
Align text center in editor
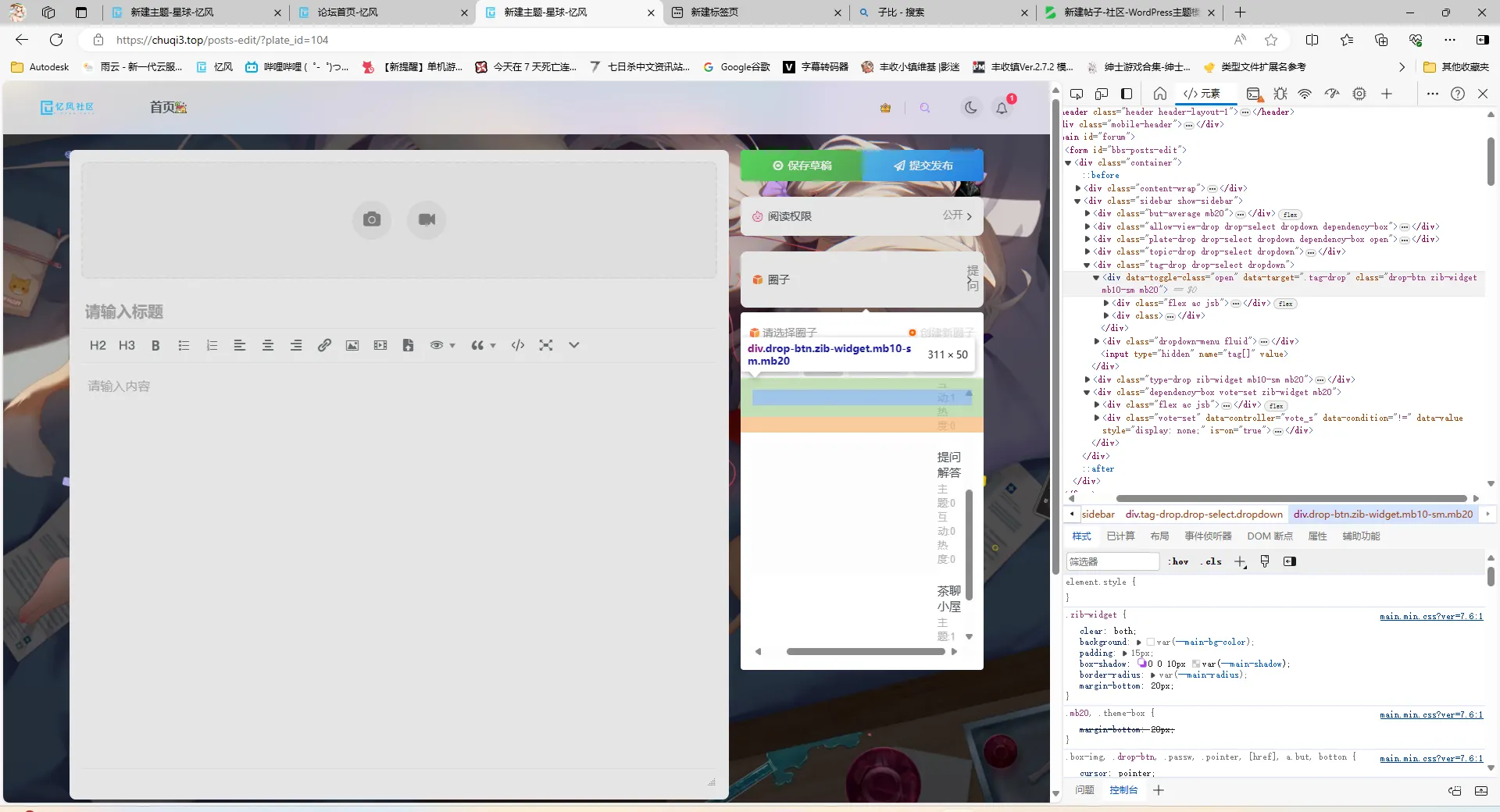pyautogui.click(x=268, y=345)
